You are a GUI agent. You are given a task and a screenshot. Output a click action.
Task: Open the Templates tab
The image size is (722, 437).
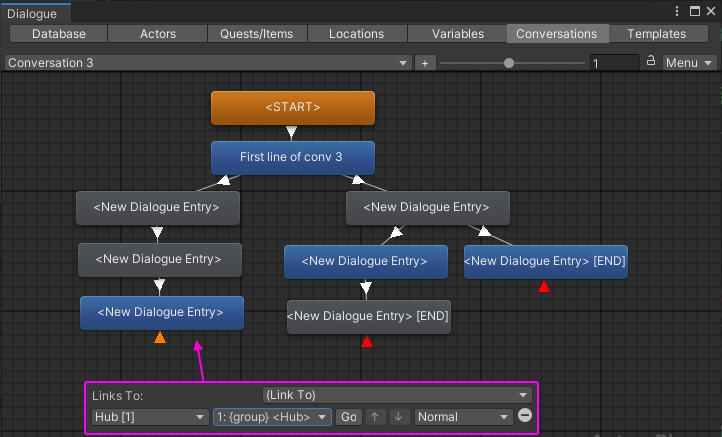(x=657, y=34)
